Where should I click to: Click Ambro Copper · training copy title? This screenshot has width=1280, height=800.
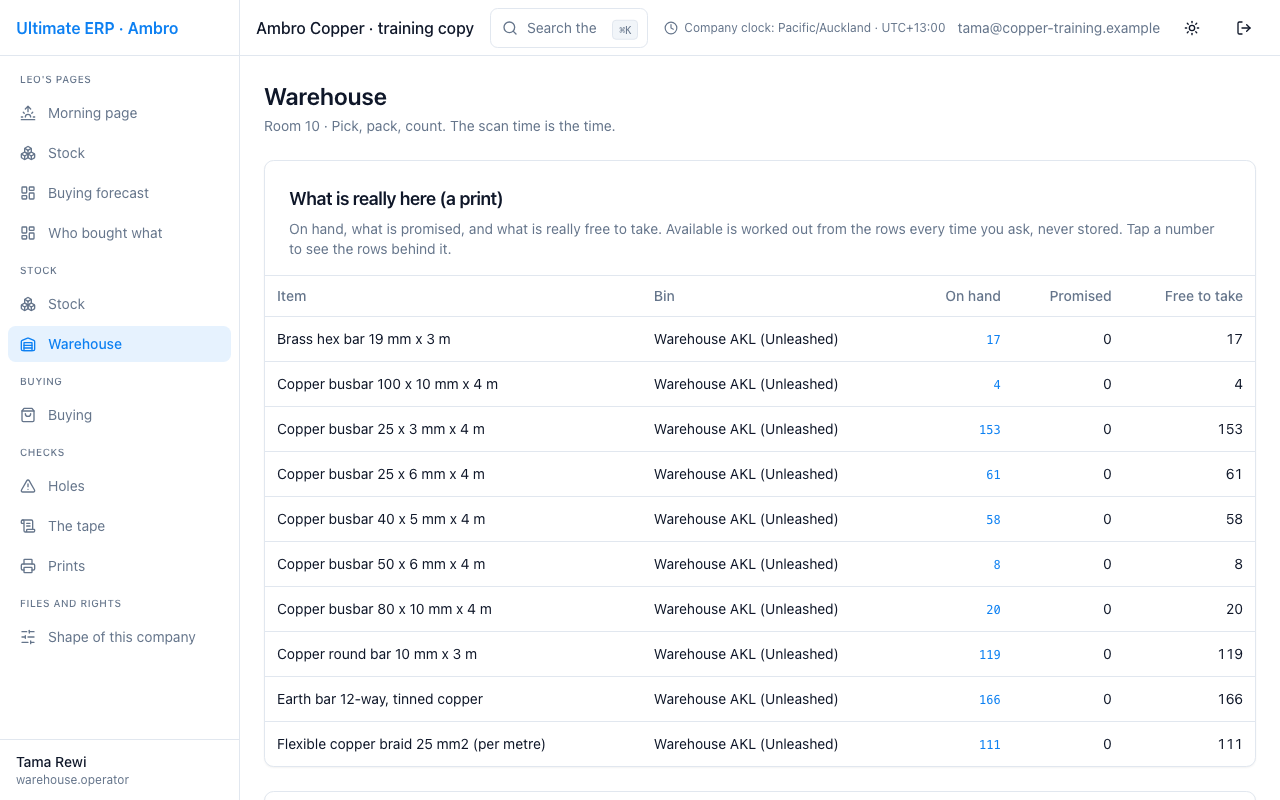365,28
